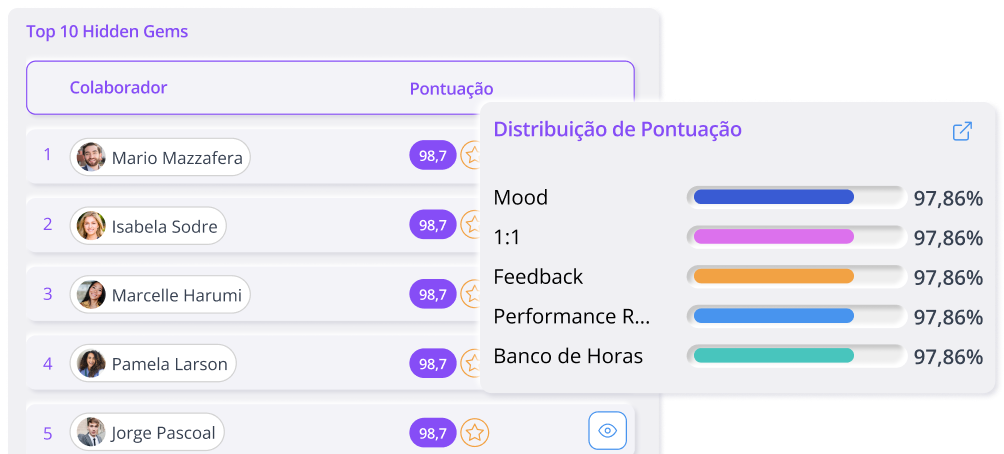Sort by the Pontuação column header
1004x454 pixels.
pos(451,89)
